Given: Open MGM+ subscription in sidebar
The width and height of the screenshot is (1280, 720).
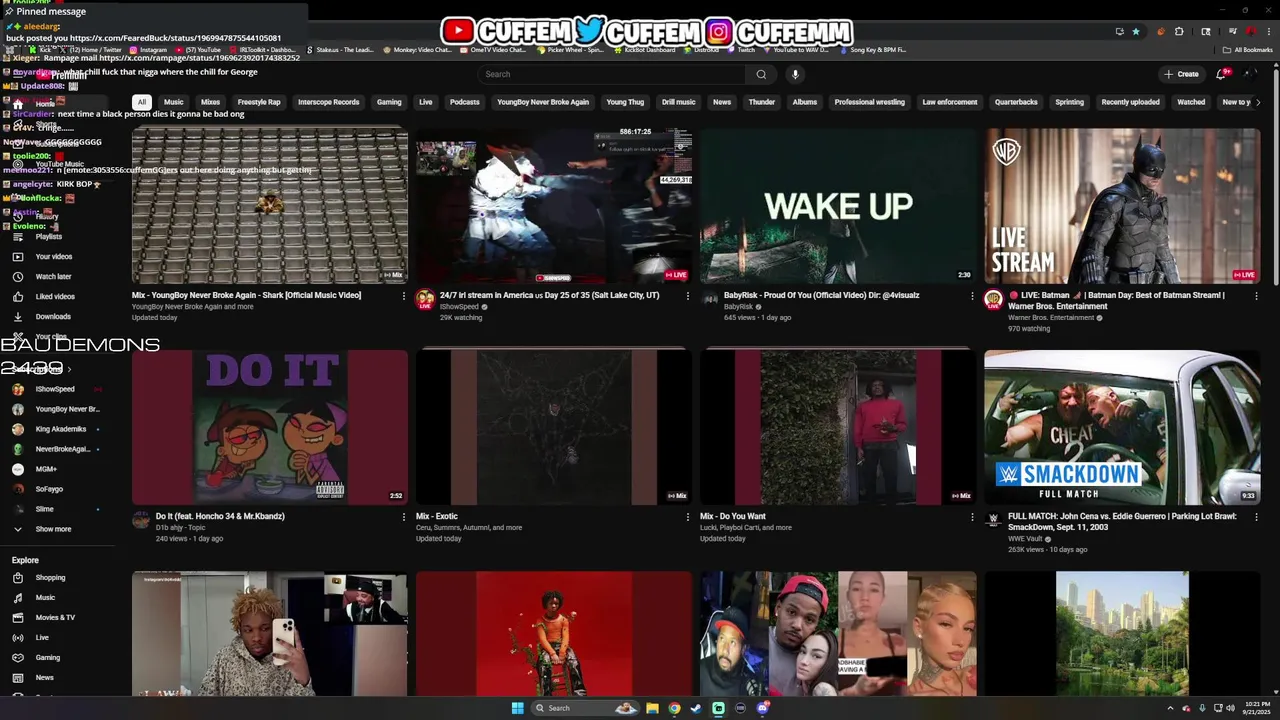Looking at the screenshot, I should click(46, 469).
